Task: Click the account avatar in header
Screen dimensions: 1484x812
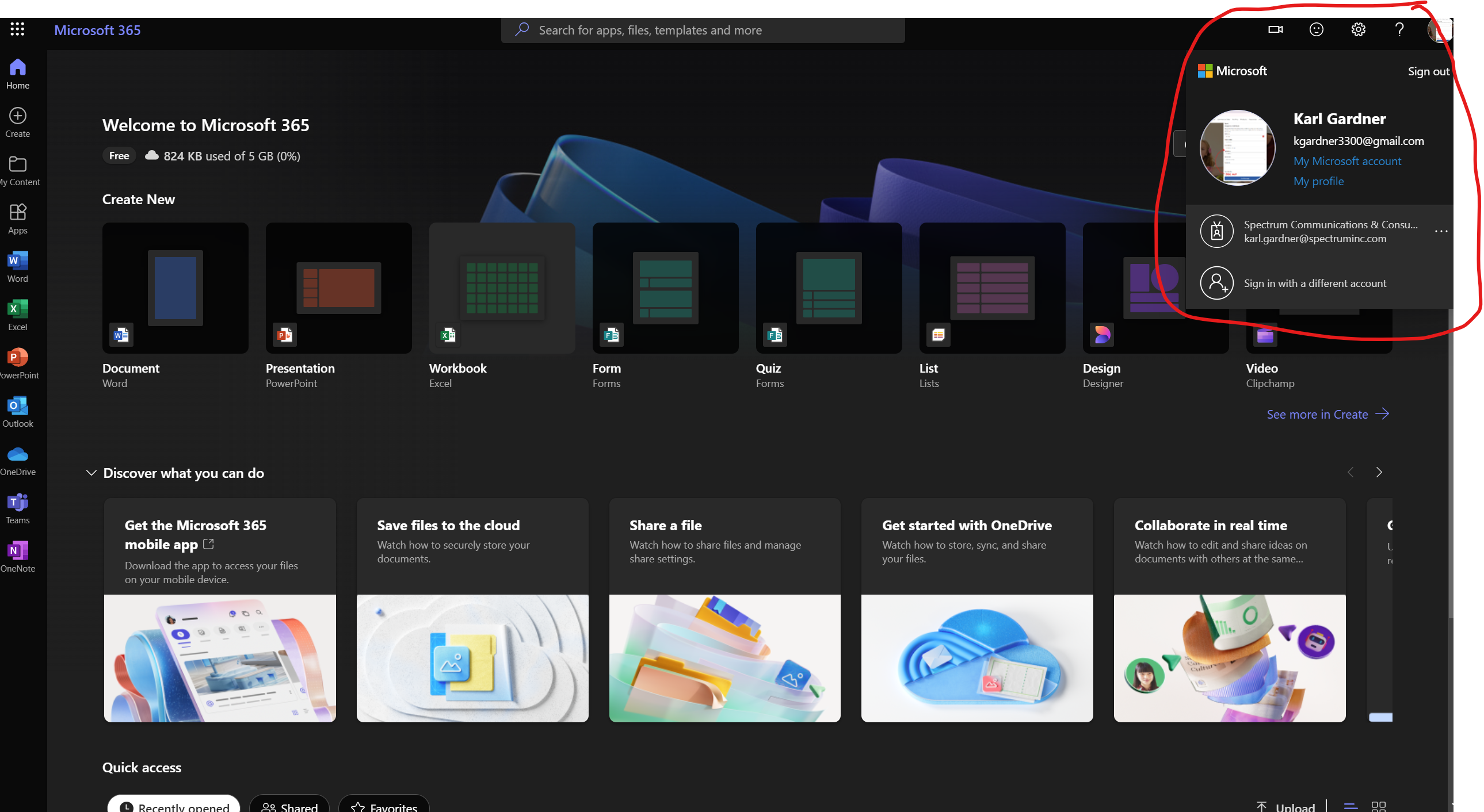Action: click(x=1439, y=30)
